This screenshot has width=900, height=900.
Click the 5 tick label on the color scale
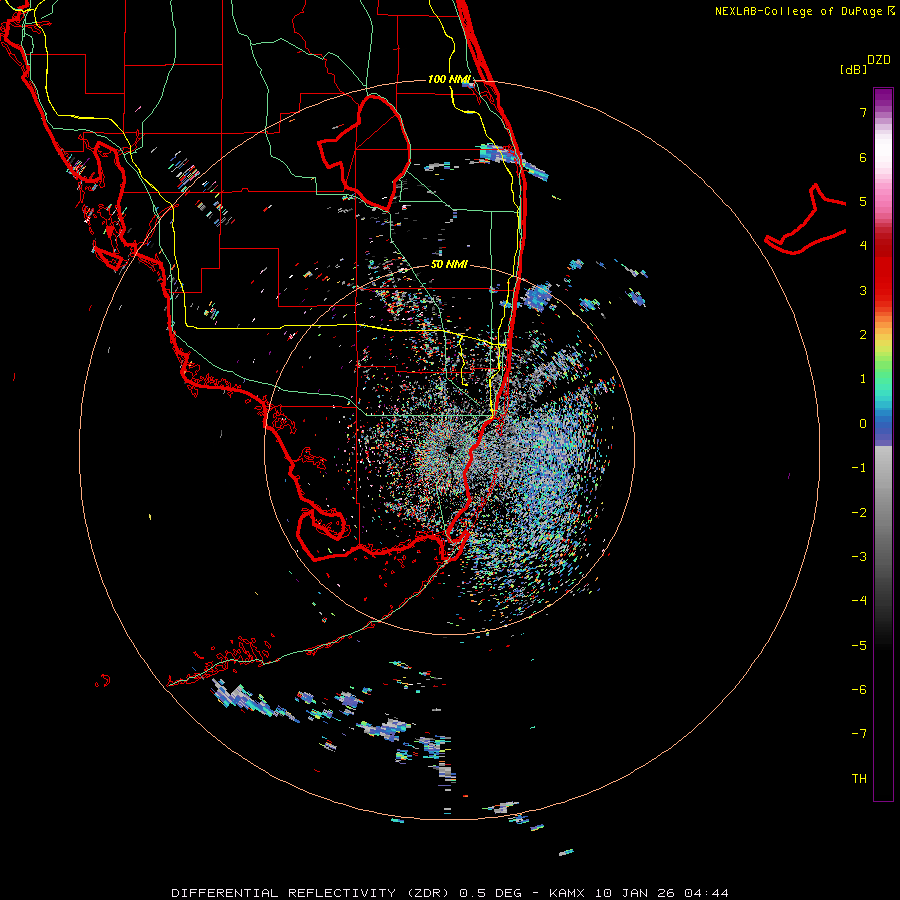coord(863,201)
